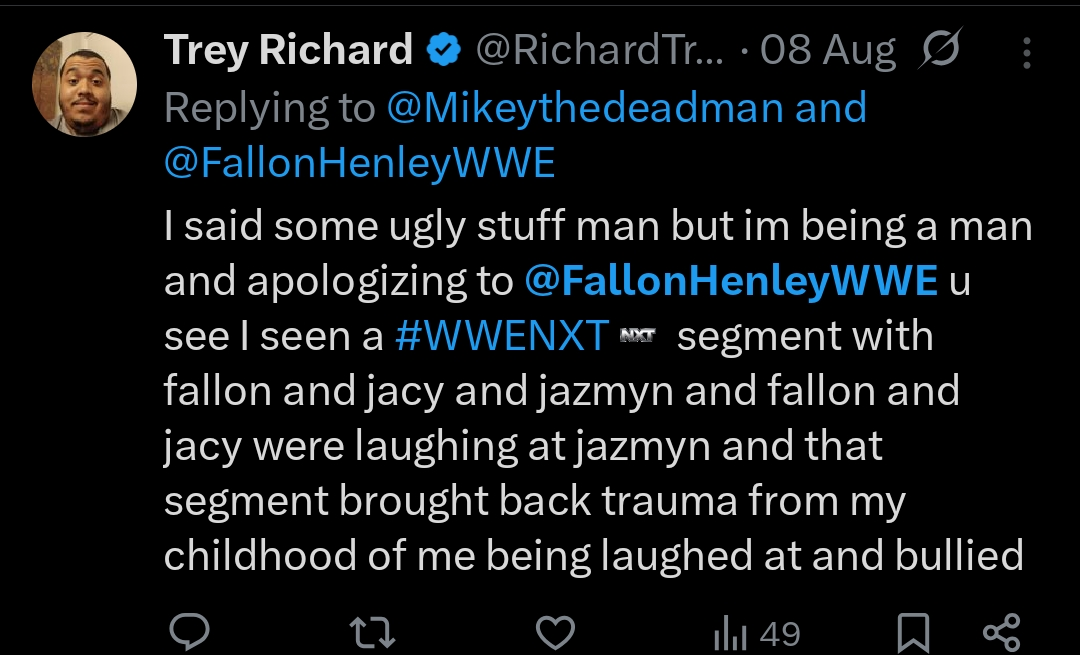Click the blue verified badge

click(444, 50)
